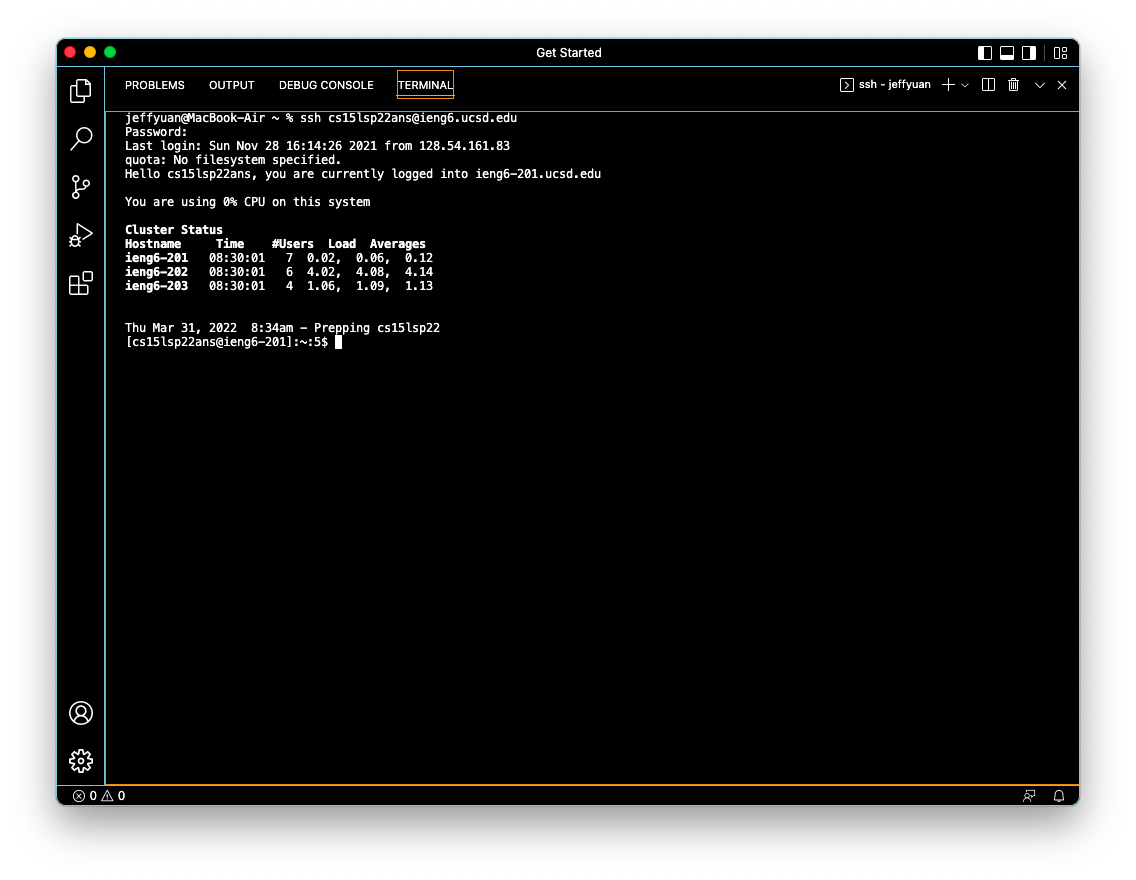Click ieng6-201 row in cluster status

pyautogui.click(x=279, y=258)
